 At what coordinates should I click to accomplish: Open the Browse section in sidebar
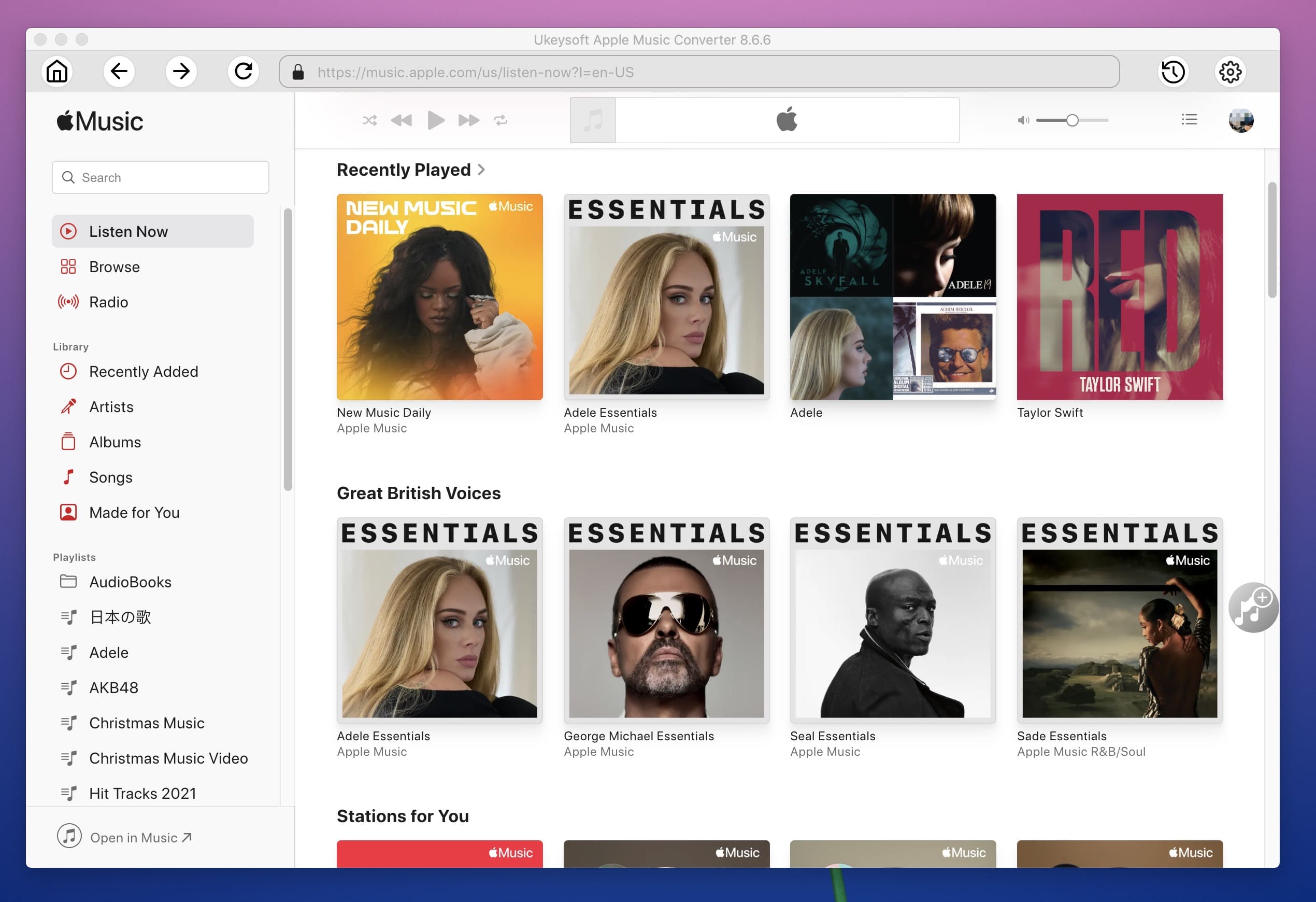click(x=114, y=266)
